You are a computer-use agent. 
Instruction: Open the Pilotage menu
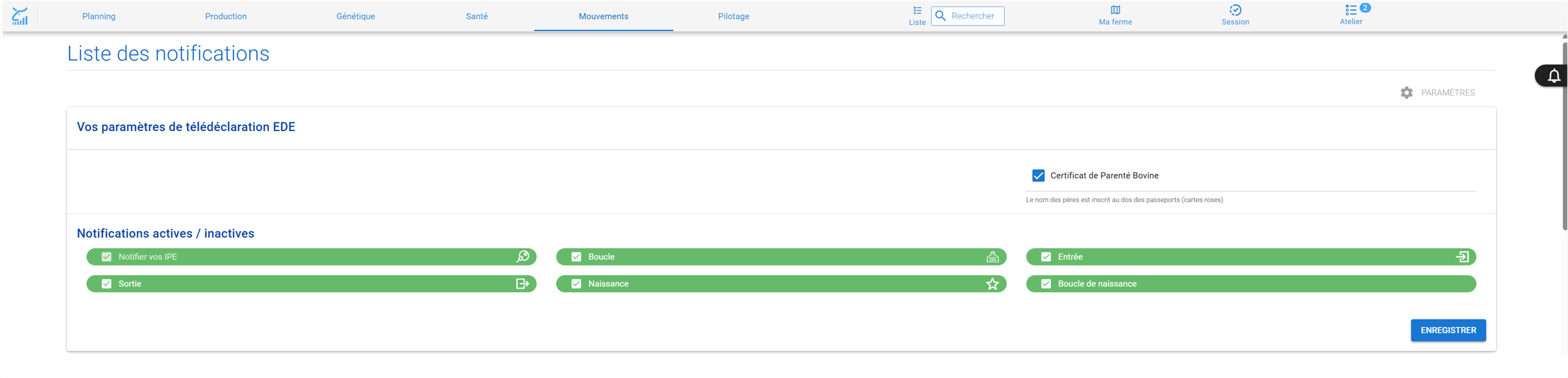point(734,16)
